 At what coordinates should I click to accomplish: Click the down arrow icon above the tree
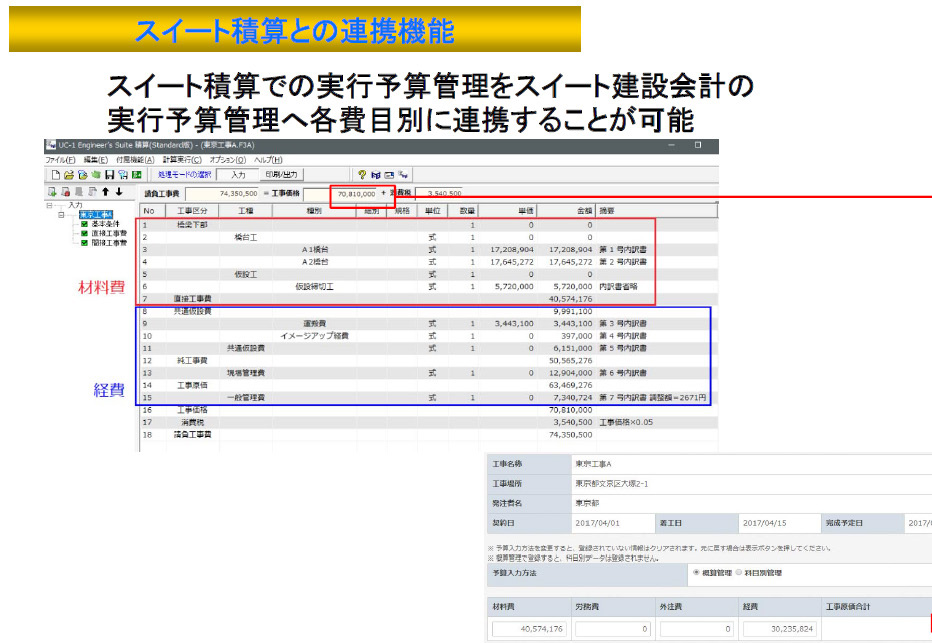point(119,191)
